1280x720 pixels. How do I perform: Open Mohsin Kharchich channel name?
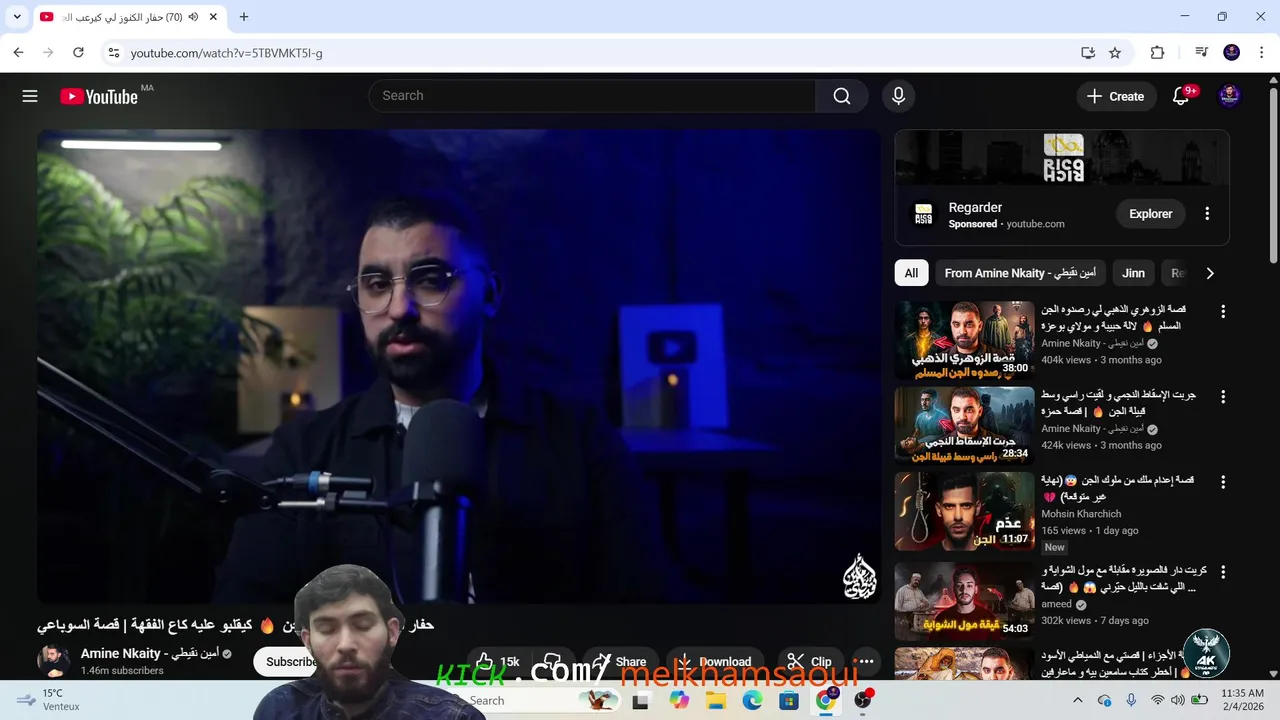click(x=1081, y=514)
